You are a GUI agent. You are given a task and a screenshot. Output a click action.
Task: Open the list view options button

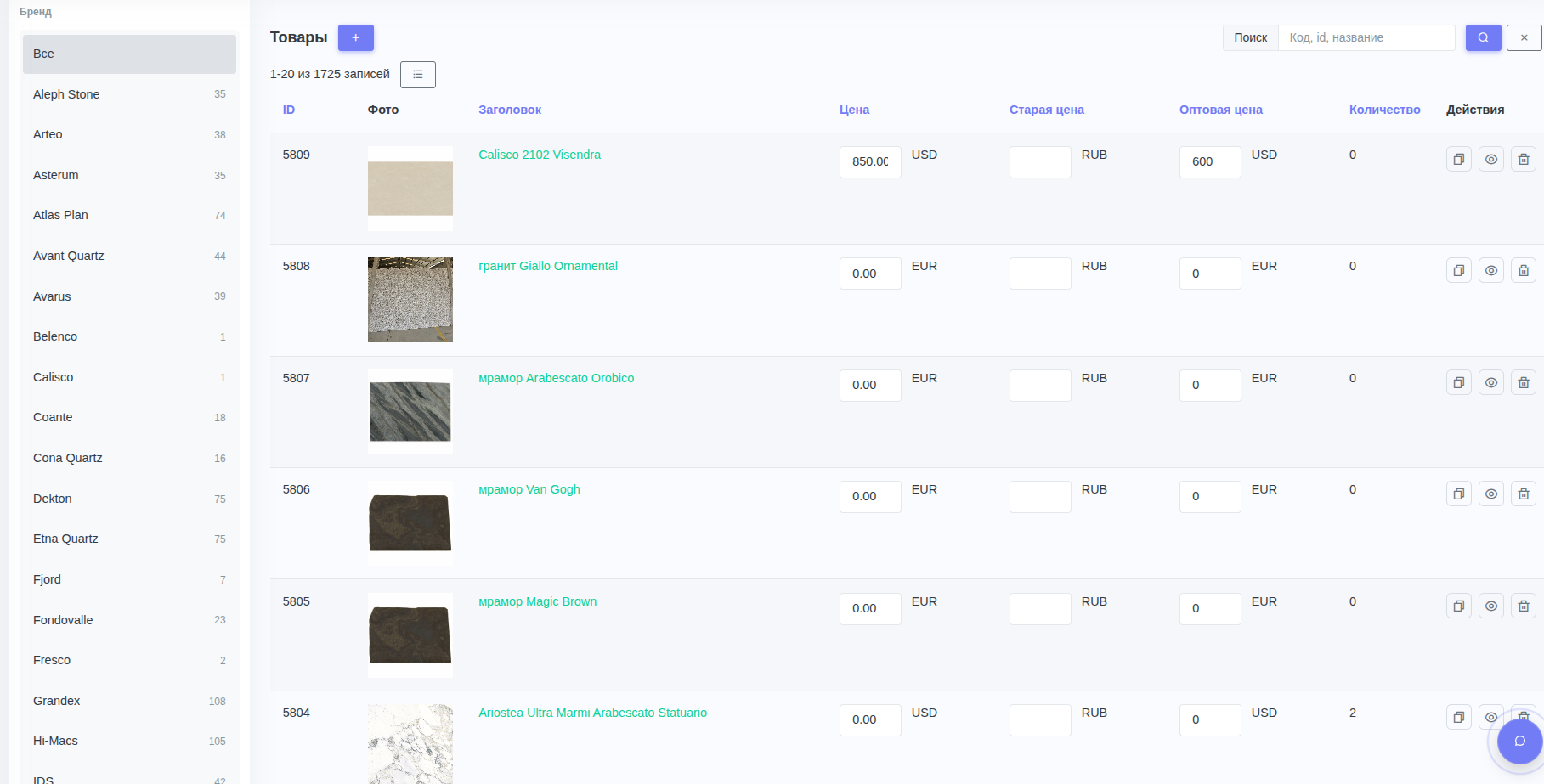[417, 75]
